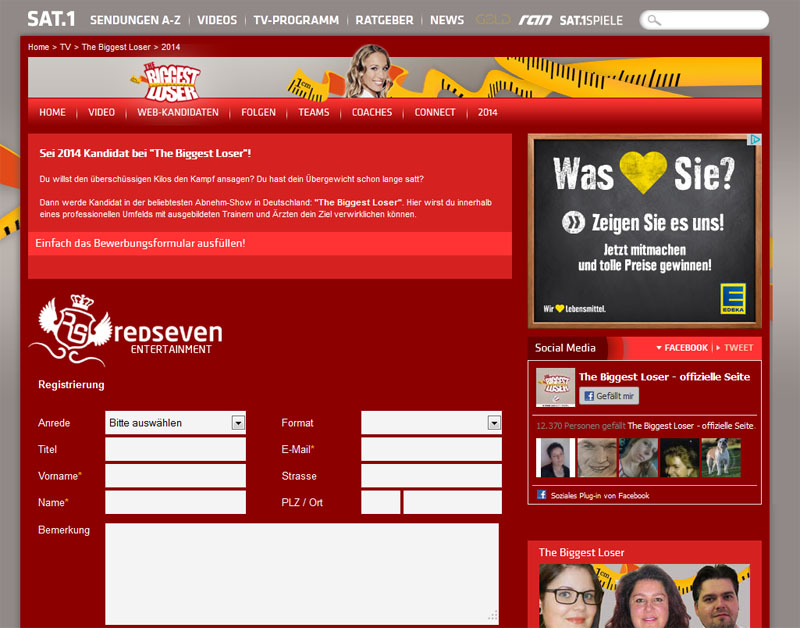Viewport: 800px width, 628px height.
Task: Select the COACHES tab in show navigation
Action: tap(372, 112)
